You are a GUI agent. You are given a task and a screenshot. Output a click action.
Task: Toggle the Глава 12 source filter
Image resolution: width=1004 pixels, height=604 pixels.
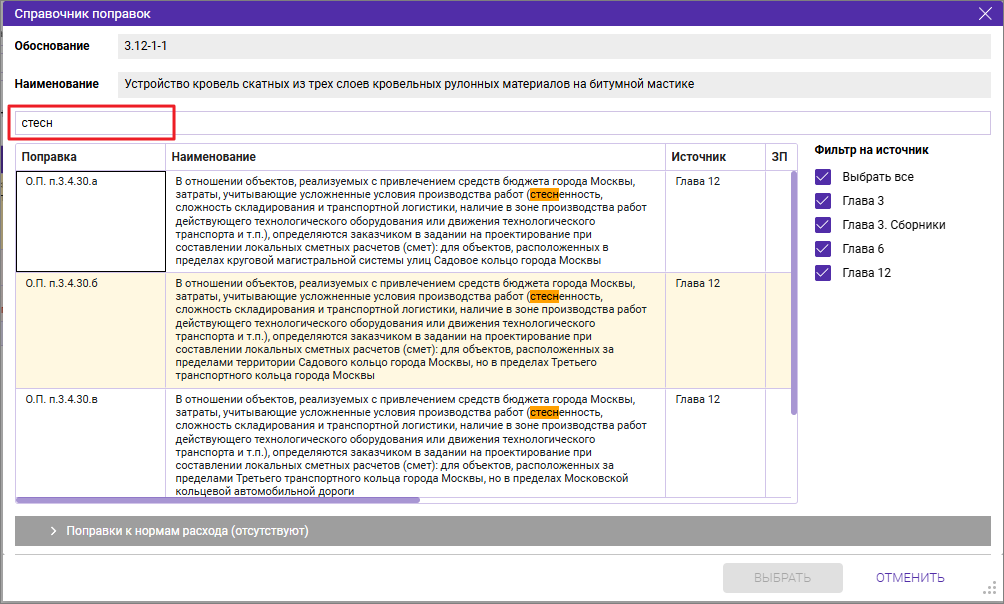point(823,273)
